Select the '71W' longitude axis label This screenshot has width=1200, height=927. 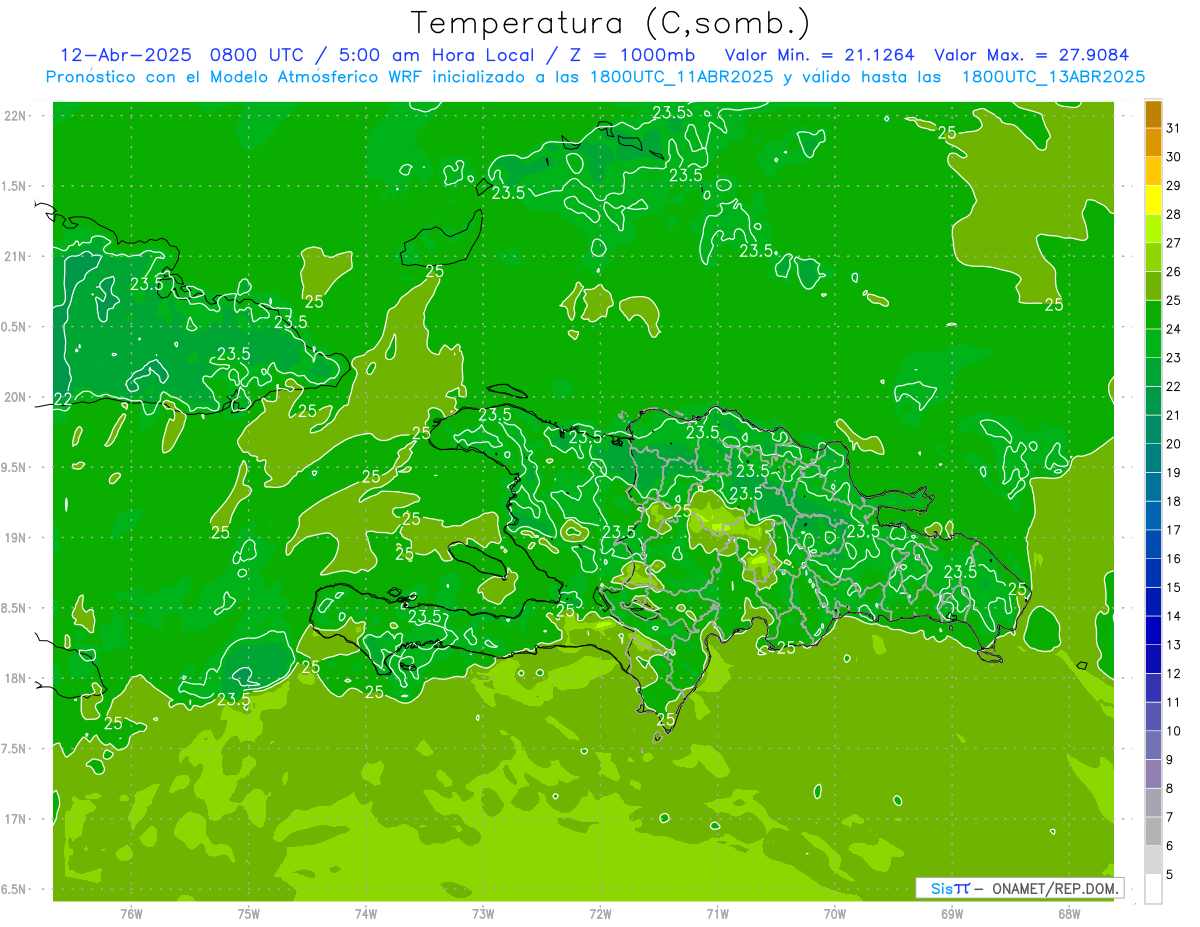(717, 914)
